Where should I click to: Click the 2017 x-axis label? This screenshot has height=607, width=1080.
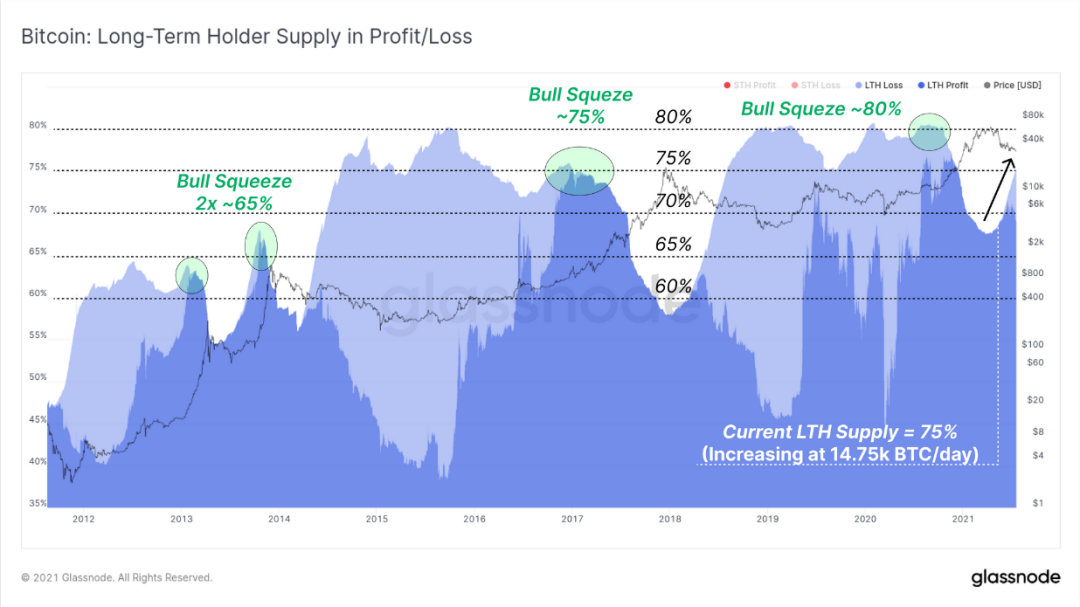pos(572,519)
